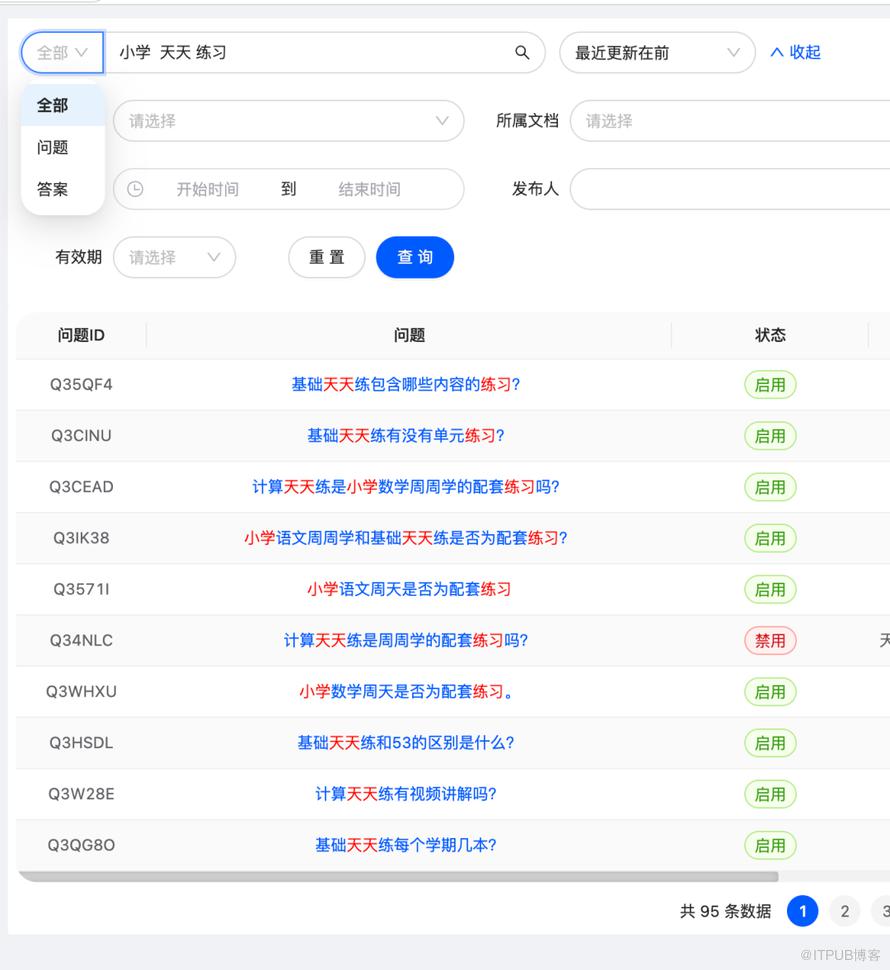
Task: Open the 全部 search type dropdown
Action: coord(62,53)
